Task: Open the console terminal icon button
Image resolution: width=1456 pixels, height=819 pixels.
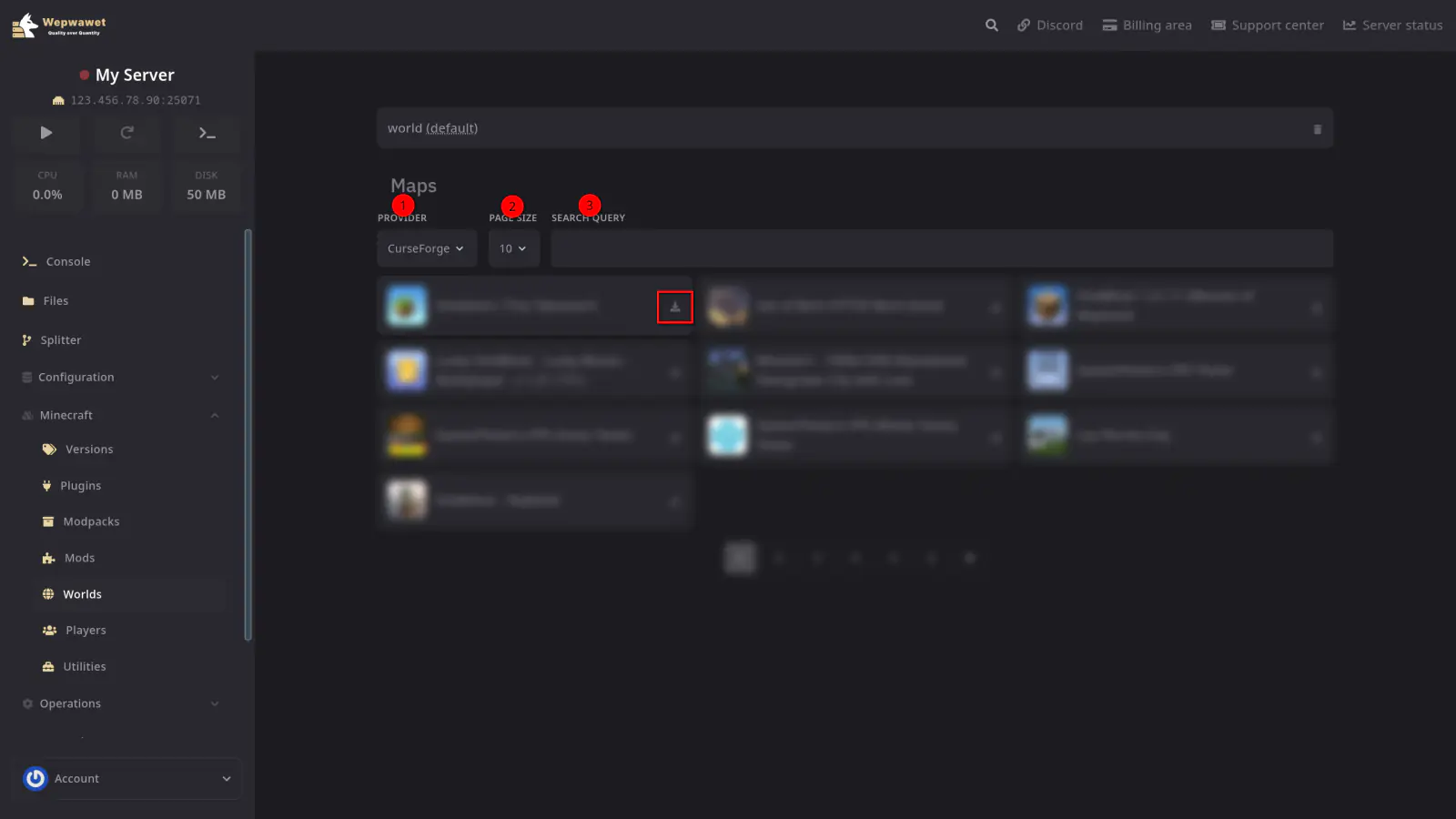Action: coord(207,133)
